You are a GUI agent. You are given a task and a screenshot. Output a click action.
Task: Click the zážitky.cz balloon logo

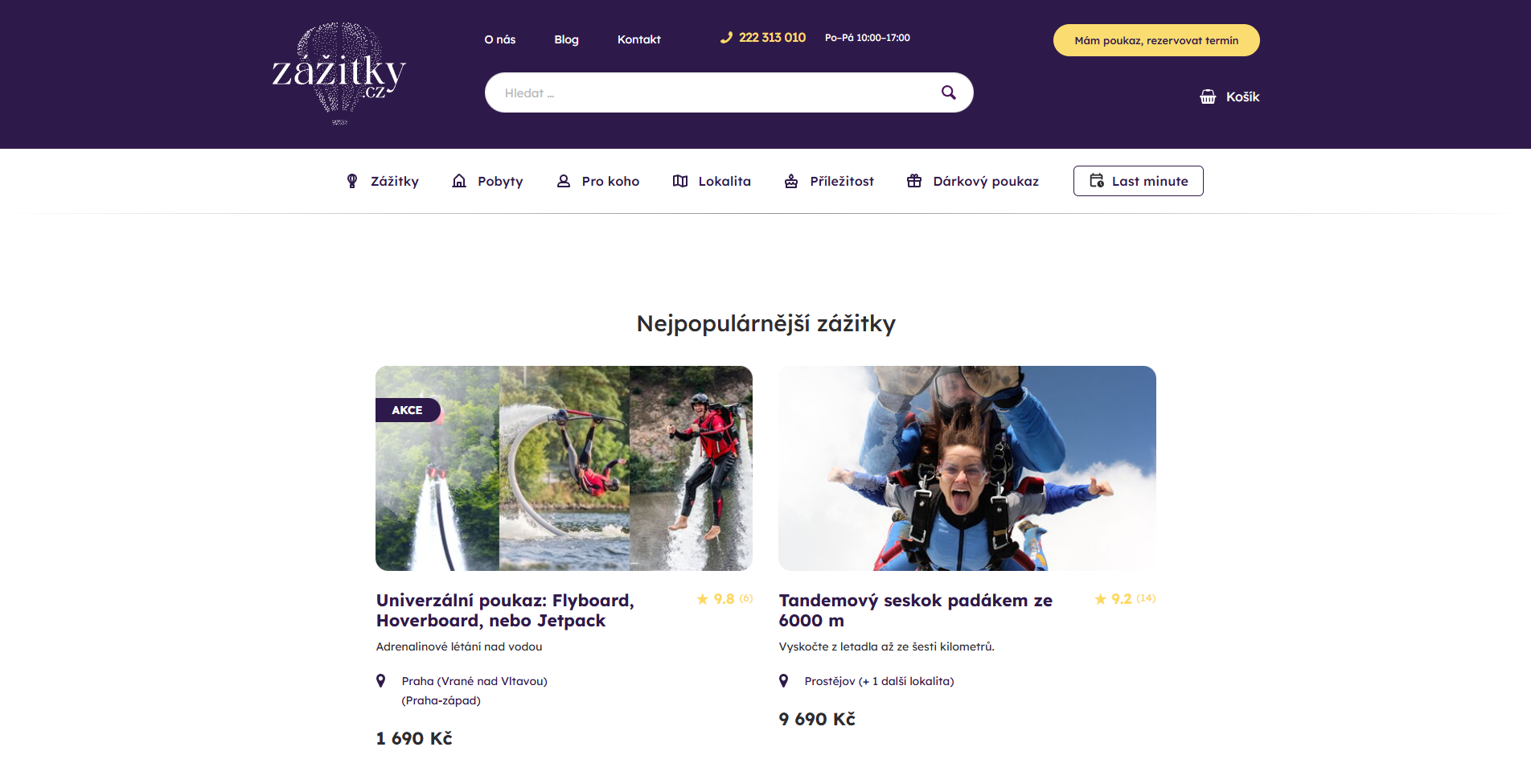click(x=339, y=73)
